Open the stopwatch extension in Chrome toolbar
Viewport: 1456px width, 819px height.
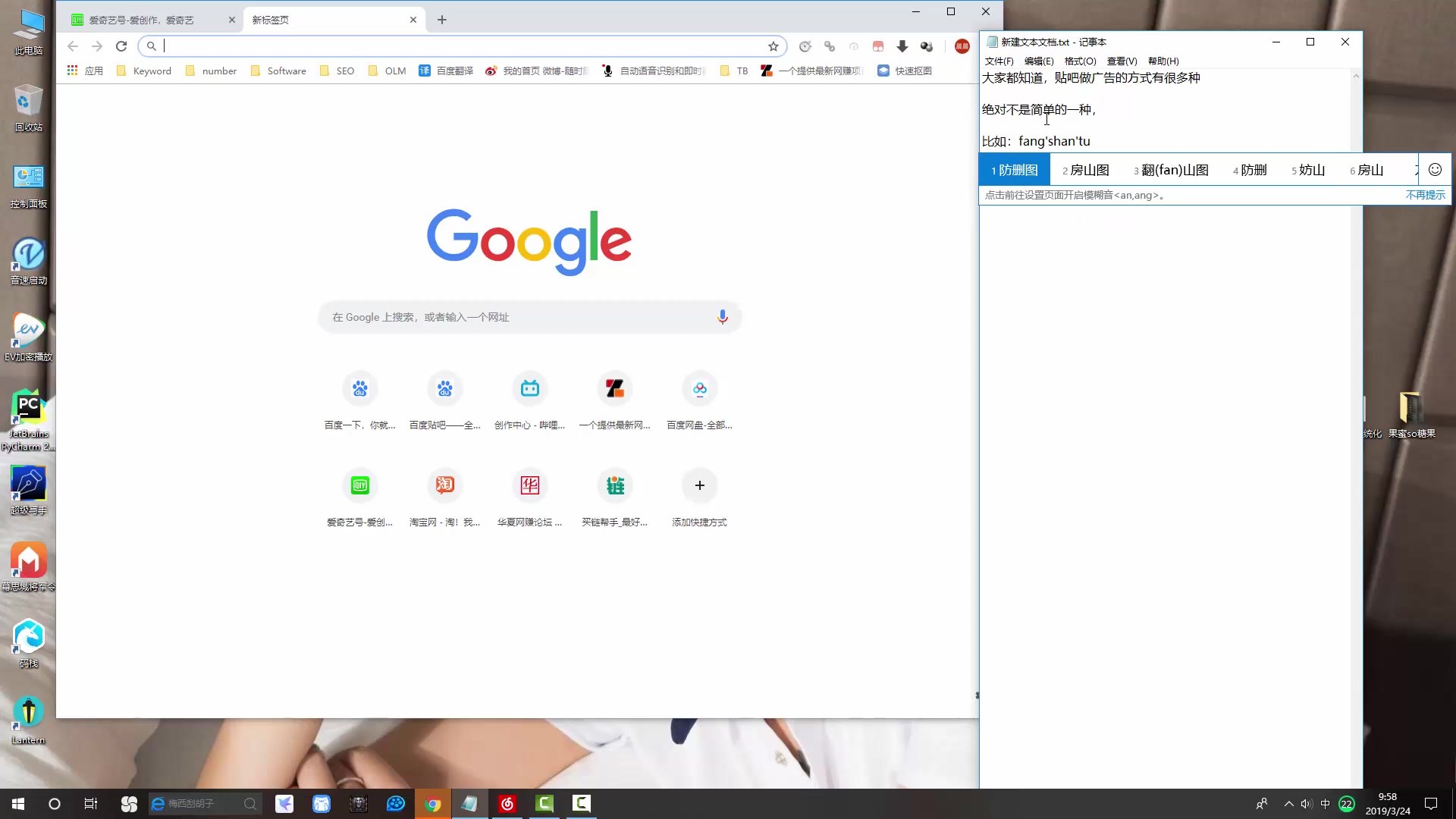pos(805,46)
